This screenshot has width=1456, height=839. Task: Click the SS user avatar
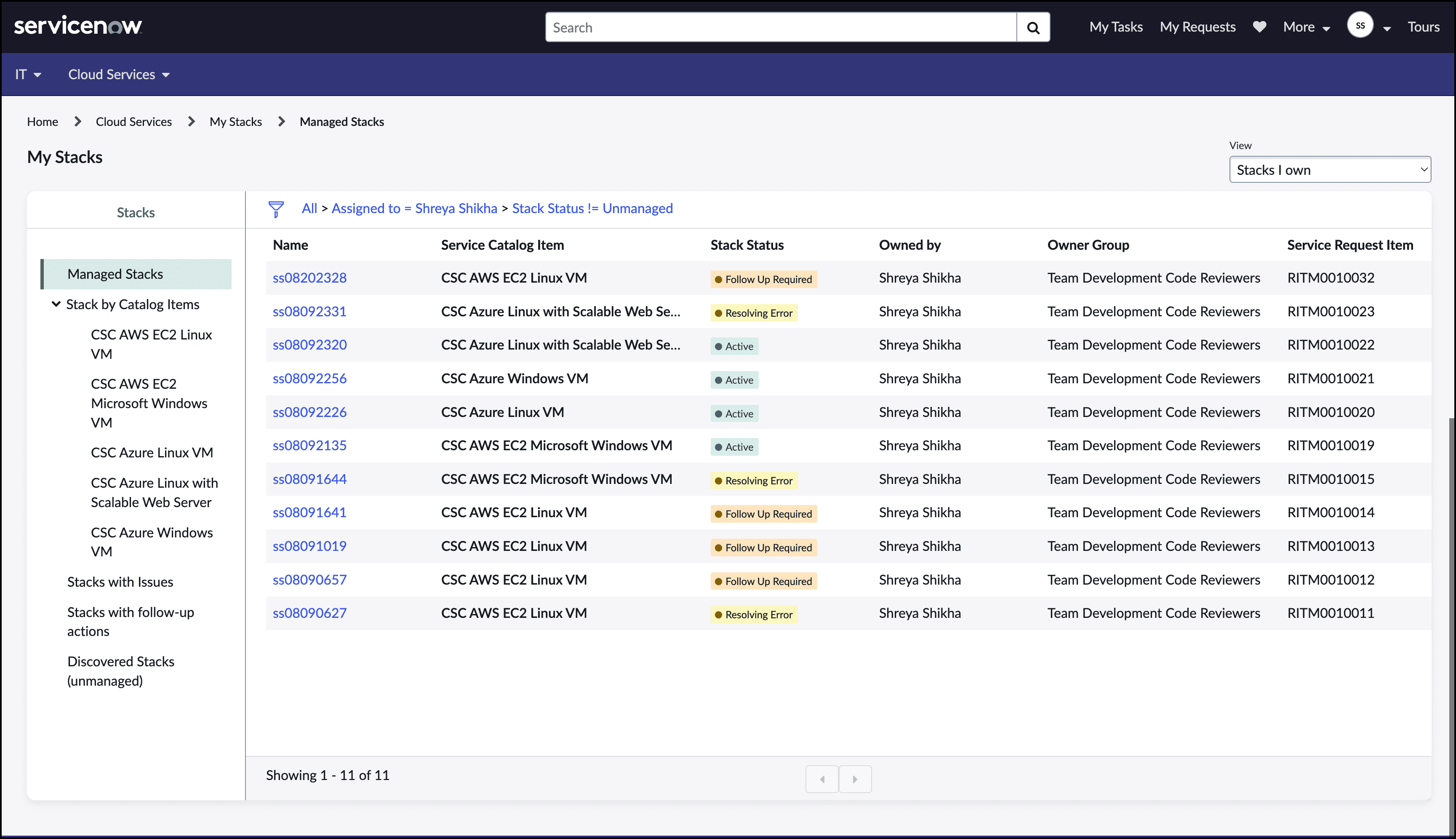point(1360,25)
